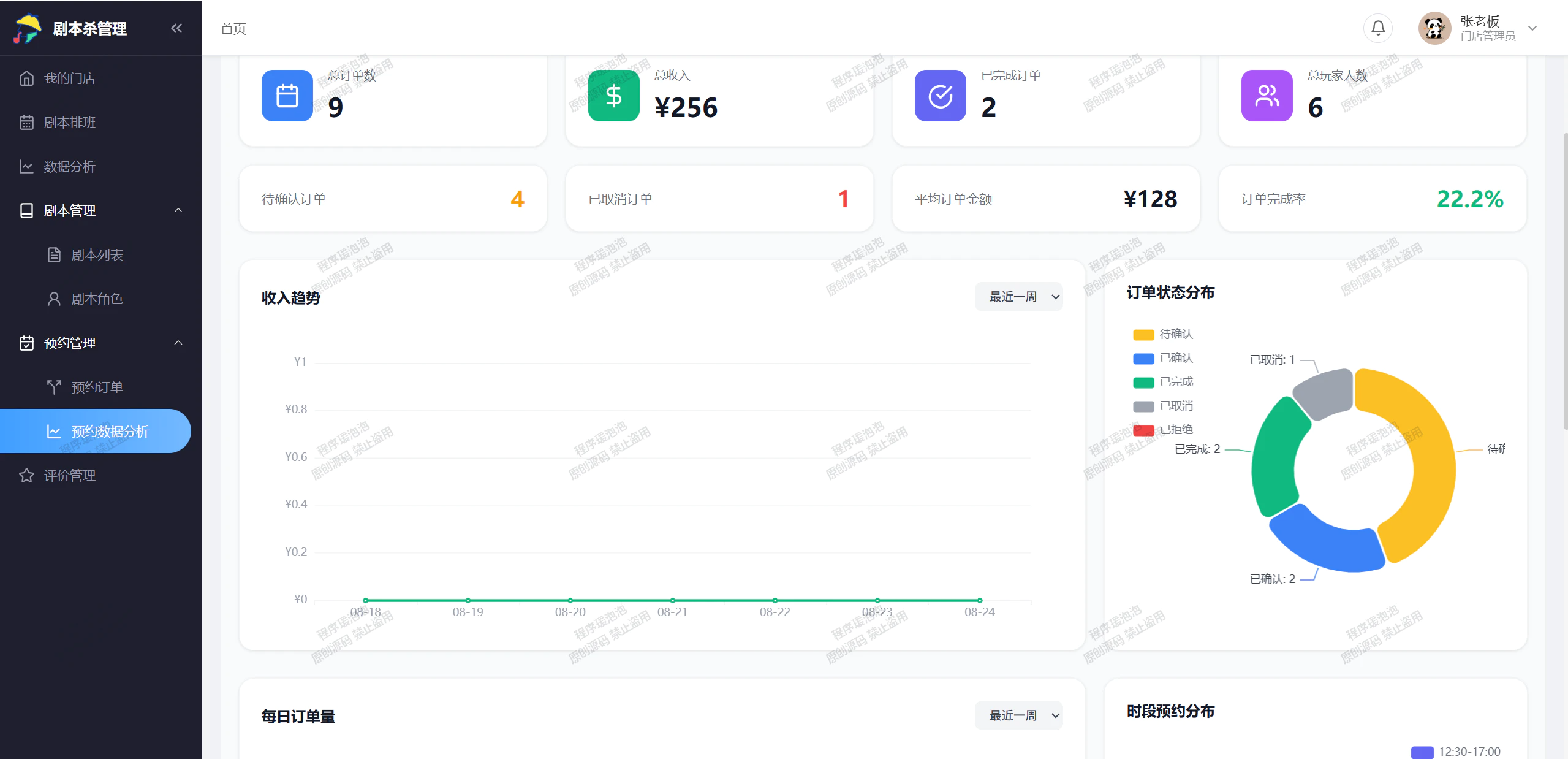Image resolution: width=1568 pixels, height=759 pixels.
Task: Click the page vertical scrollbar
Action: point(1565,282)
